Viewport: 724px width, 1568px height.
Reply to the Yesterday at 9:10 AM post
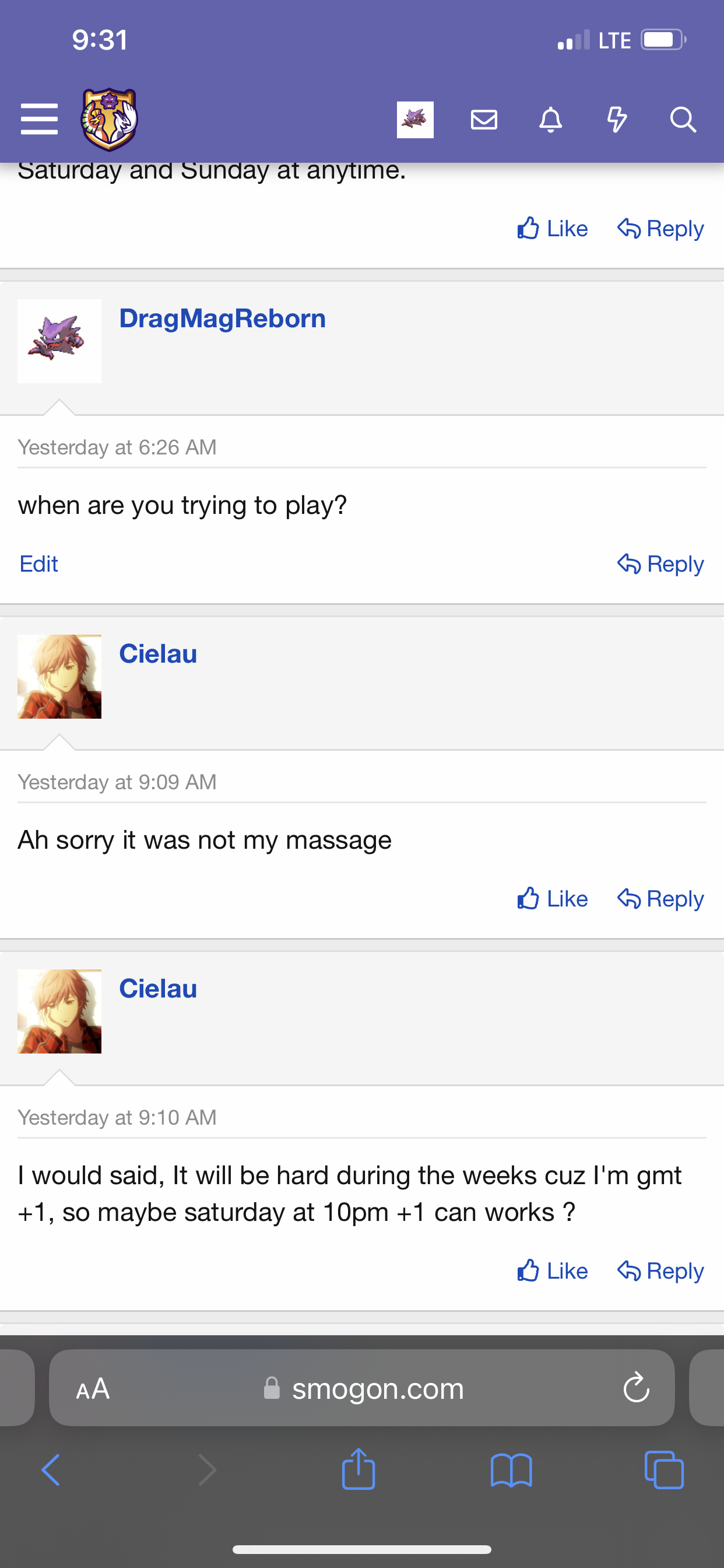(x=660, y=1270)
